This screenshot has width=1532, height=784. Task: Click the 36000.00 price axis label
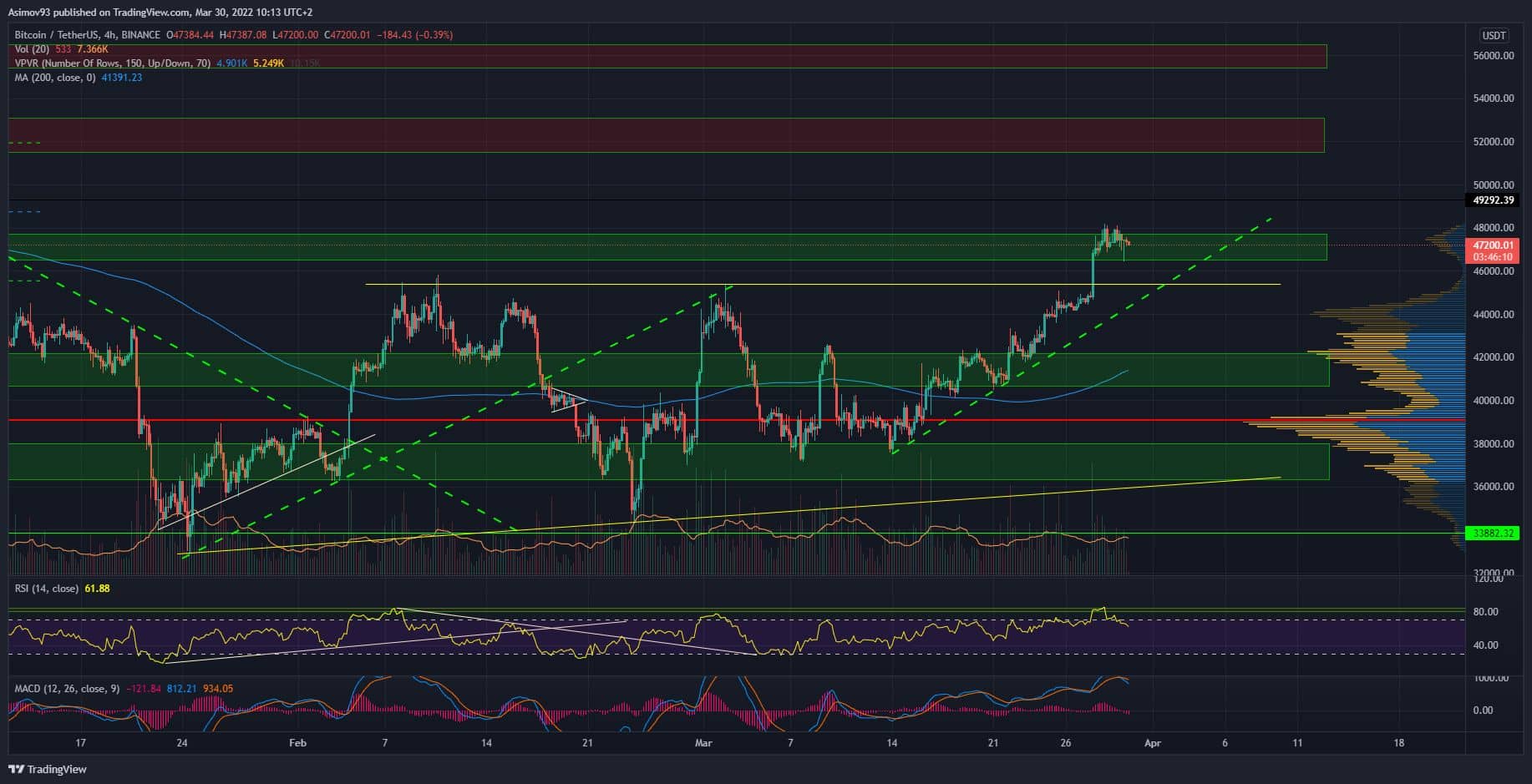pos(1494,487)
